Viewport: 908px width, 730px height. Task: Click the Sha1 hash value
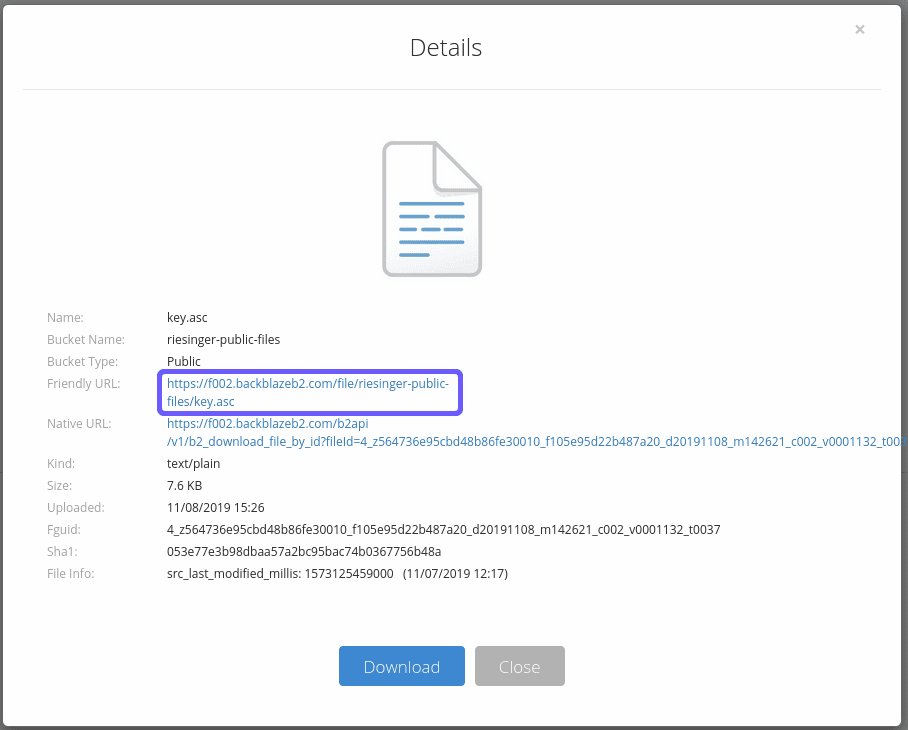[304, 551]
